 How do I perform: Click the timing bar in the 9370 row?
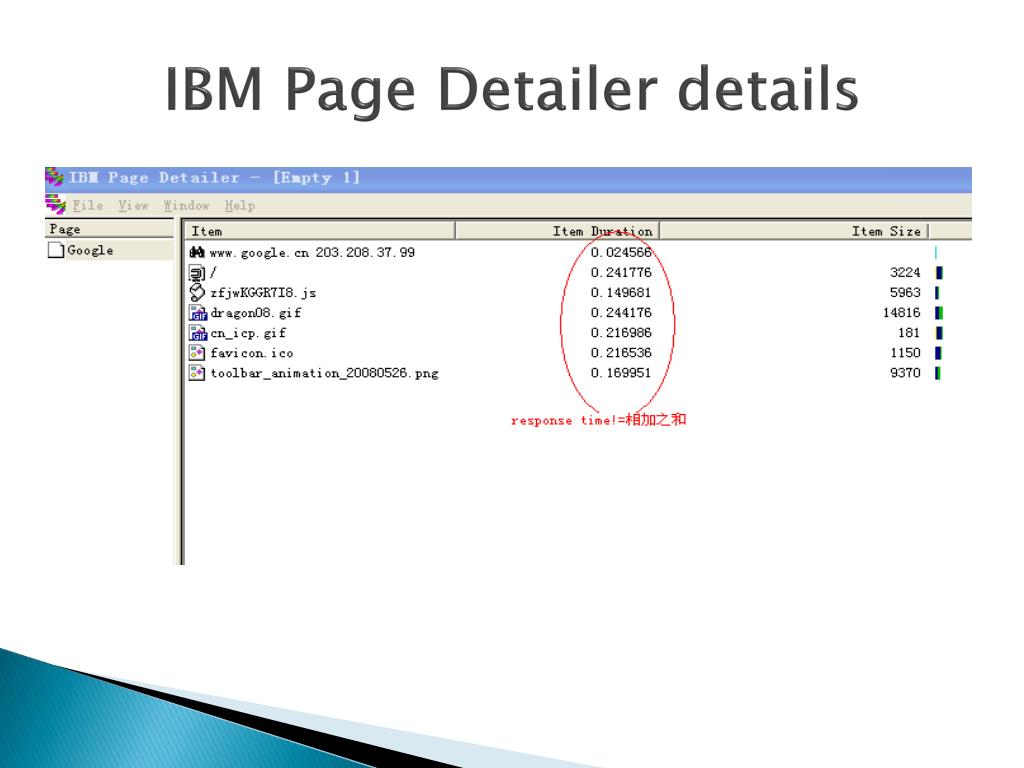point(938,373)
